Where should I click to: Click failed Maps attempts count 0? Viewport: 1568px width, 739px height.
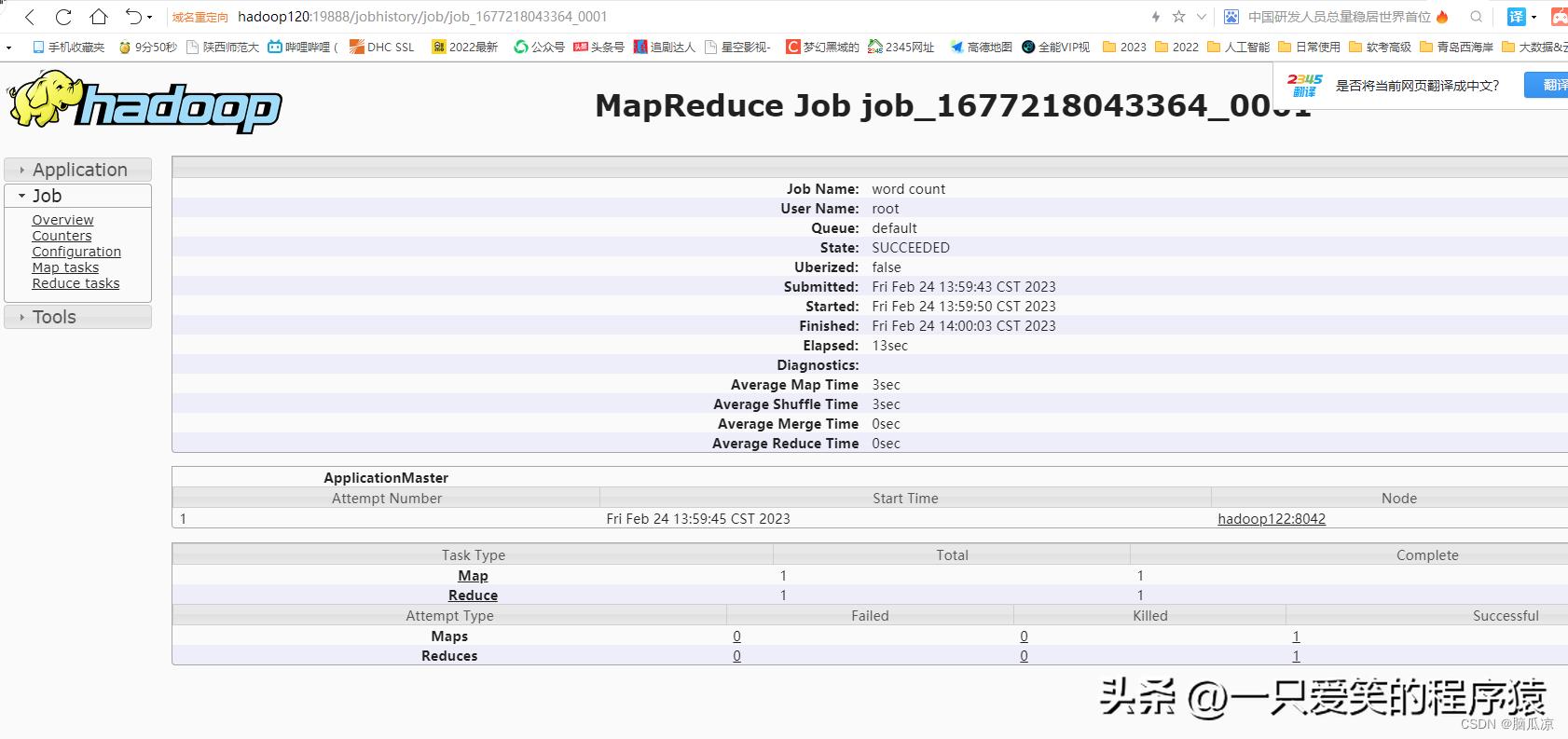736,636
